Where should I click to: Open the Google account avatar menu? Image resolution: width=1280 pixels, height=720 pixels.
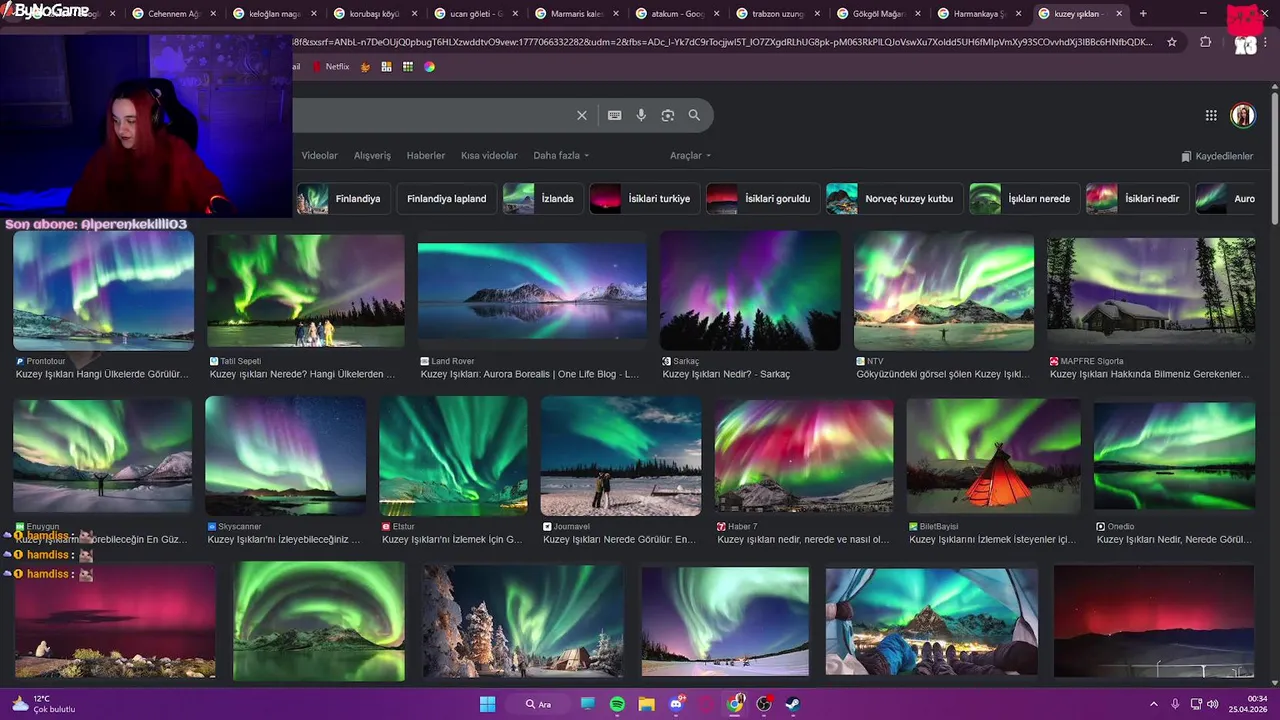(x=1243, y=115)
